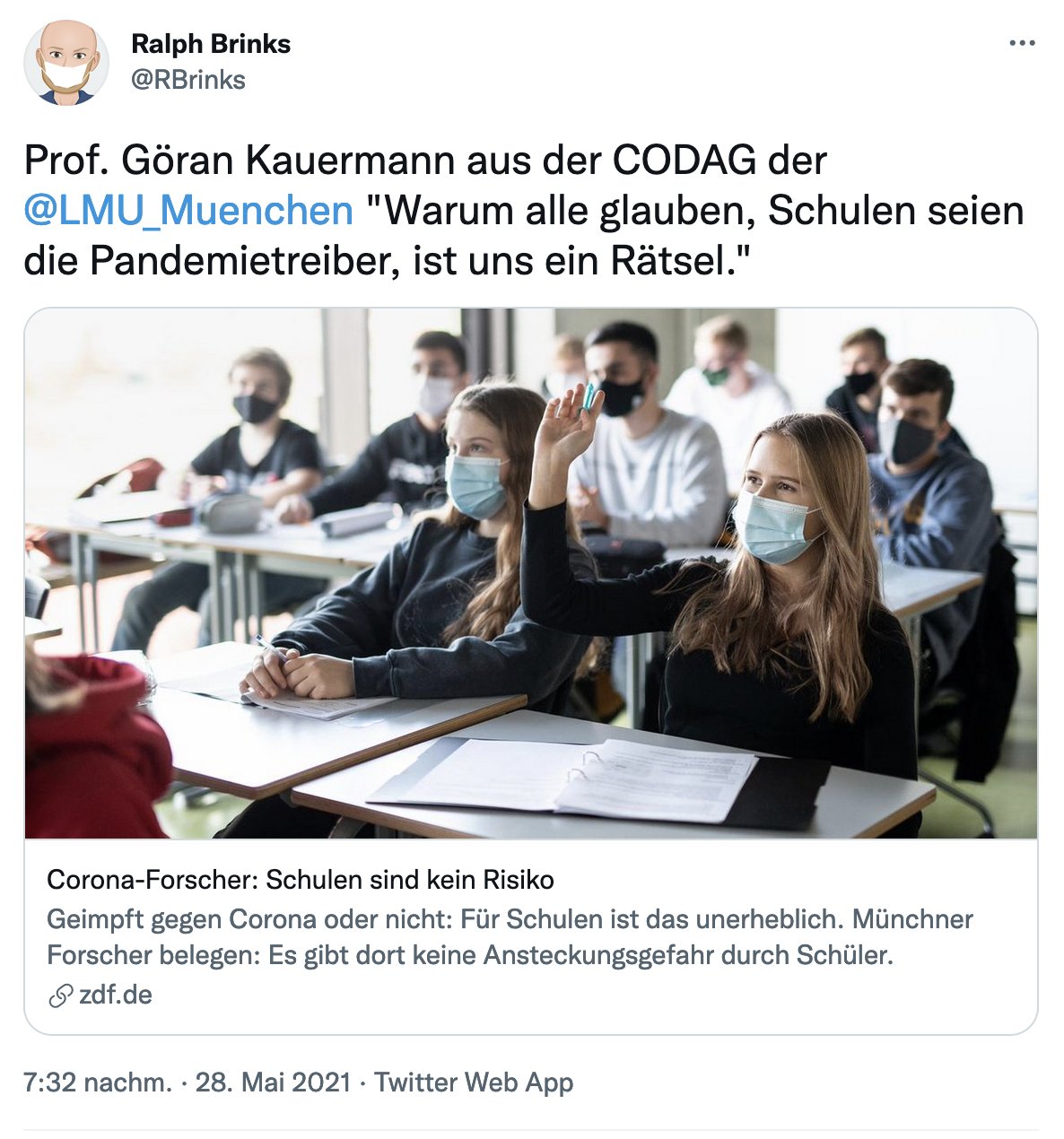Viewport: 1064px width, 1139px height.
Task: Click the date 28. Mai 2021
Action: 273,1082
